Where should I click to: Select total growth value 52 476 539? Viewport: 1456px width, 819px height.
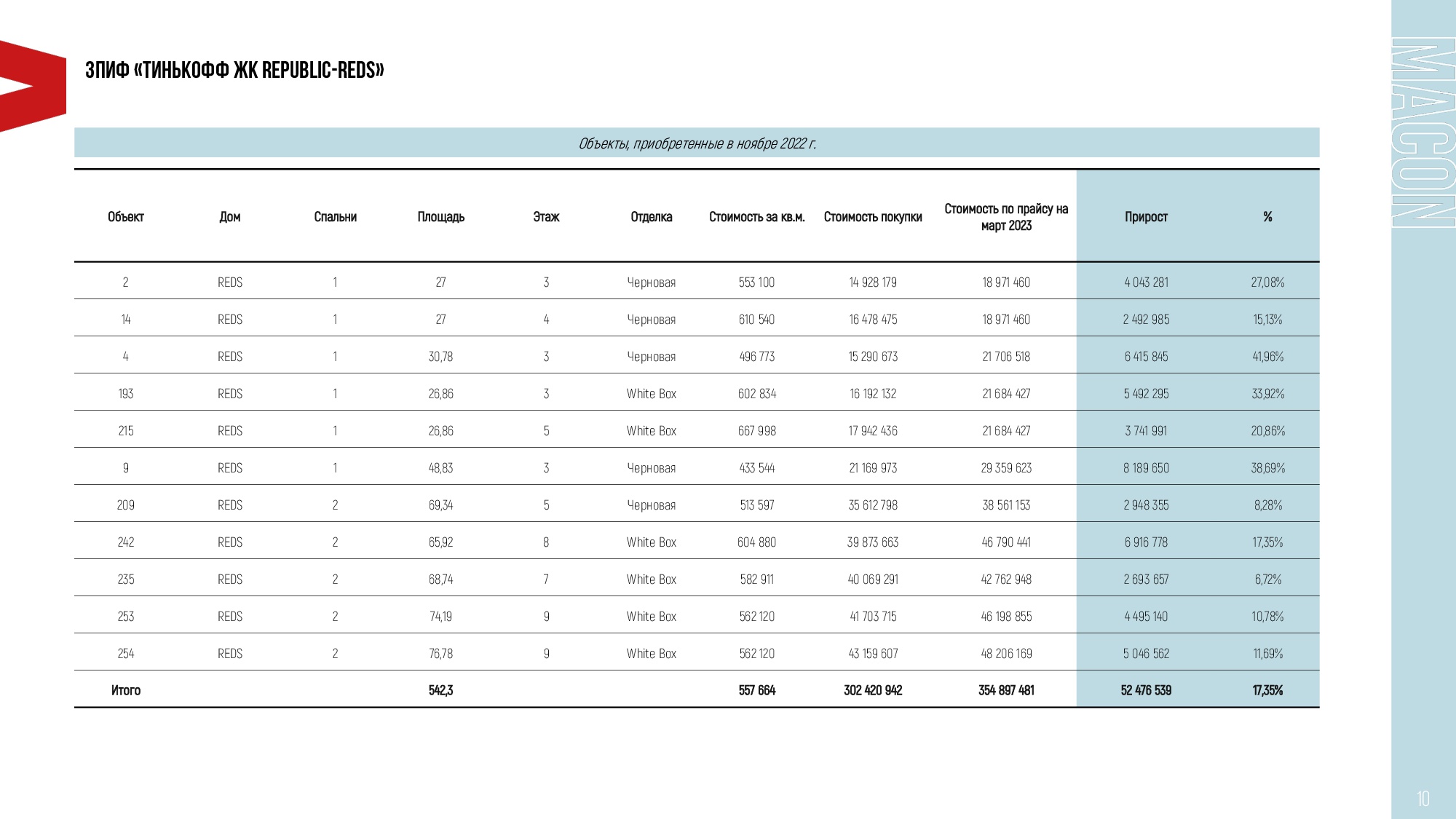pos(1145,690)
